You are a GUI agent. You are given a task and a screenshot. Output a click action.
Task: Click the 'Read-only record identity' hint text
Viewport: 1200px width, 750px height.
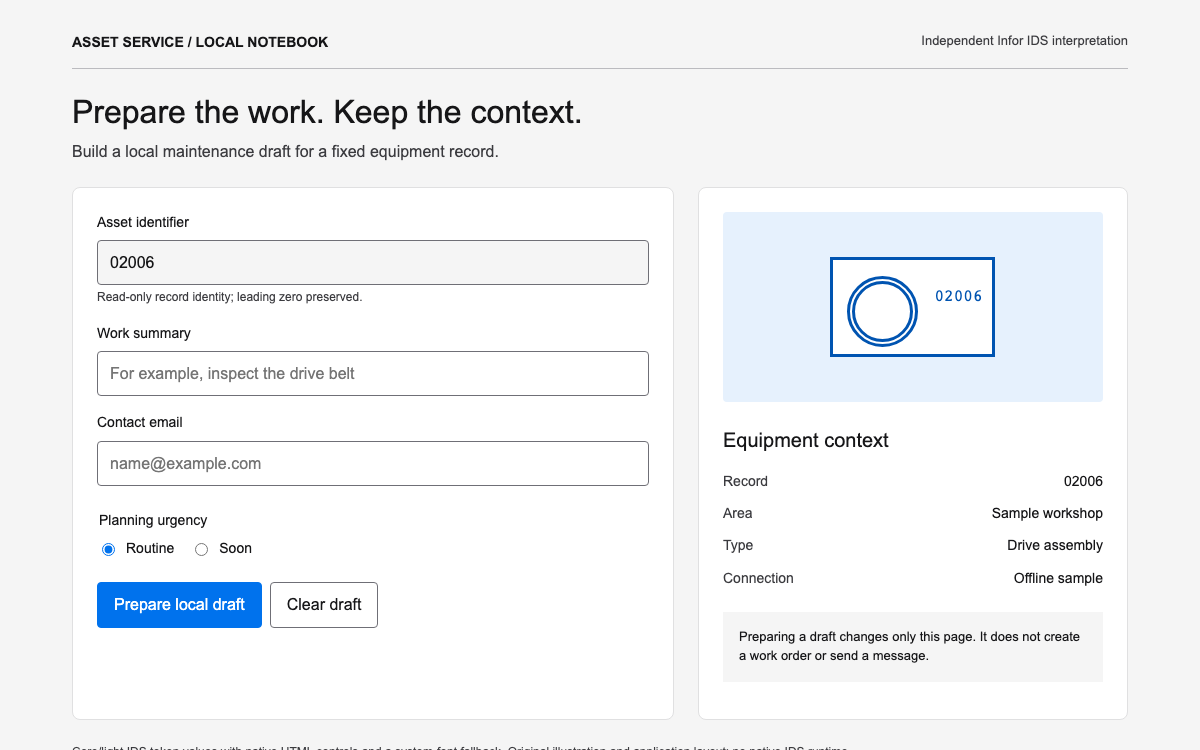pos(229,297)
